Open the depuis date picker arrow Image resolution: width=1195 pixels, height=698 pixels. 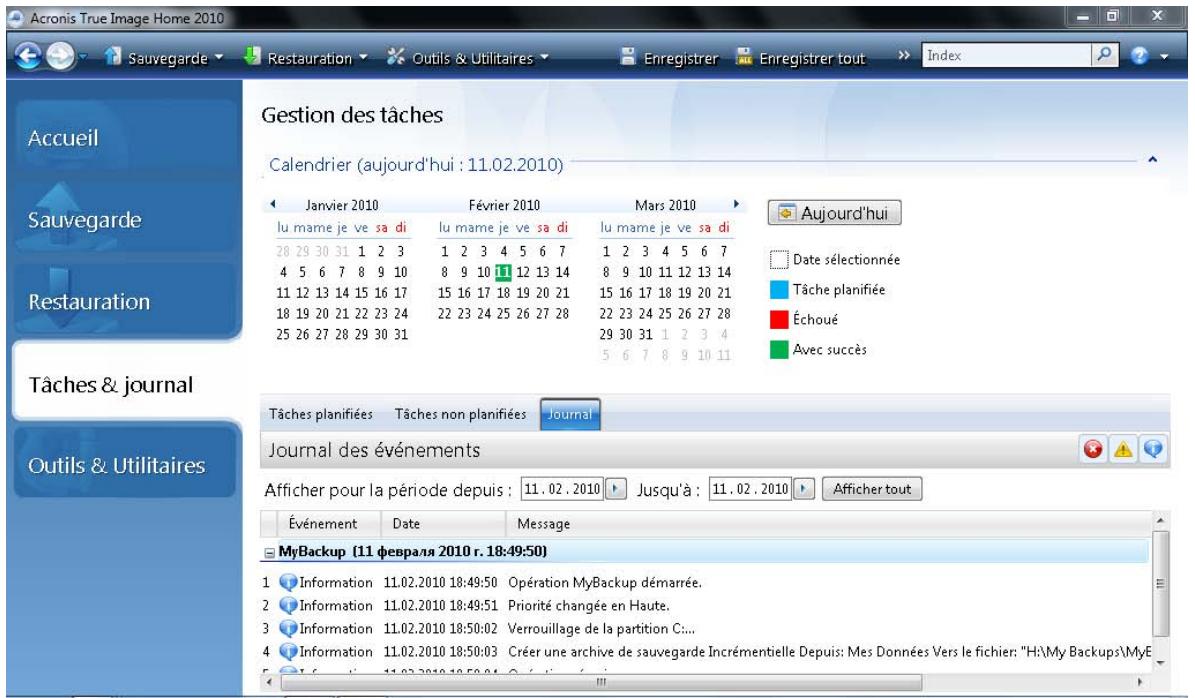[x=616, y=489]
